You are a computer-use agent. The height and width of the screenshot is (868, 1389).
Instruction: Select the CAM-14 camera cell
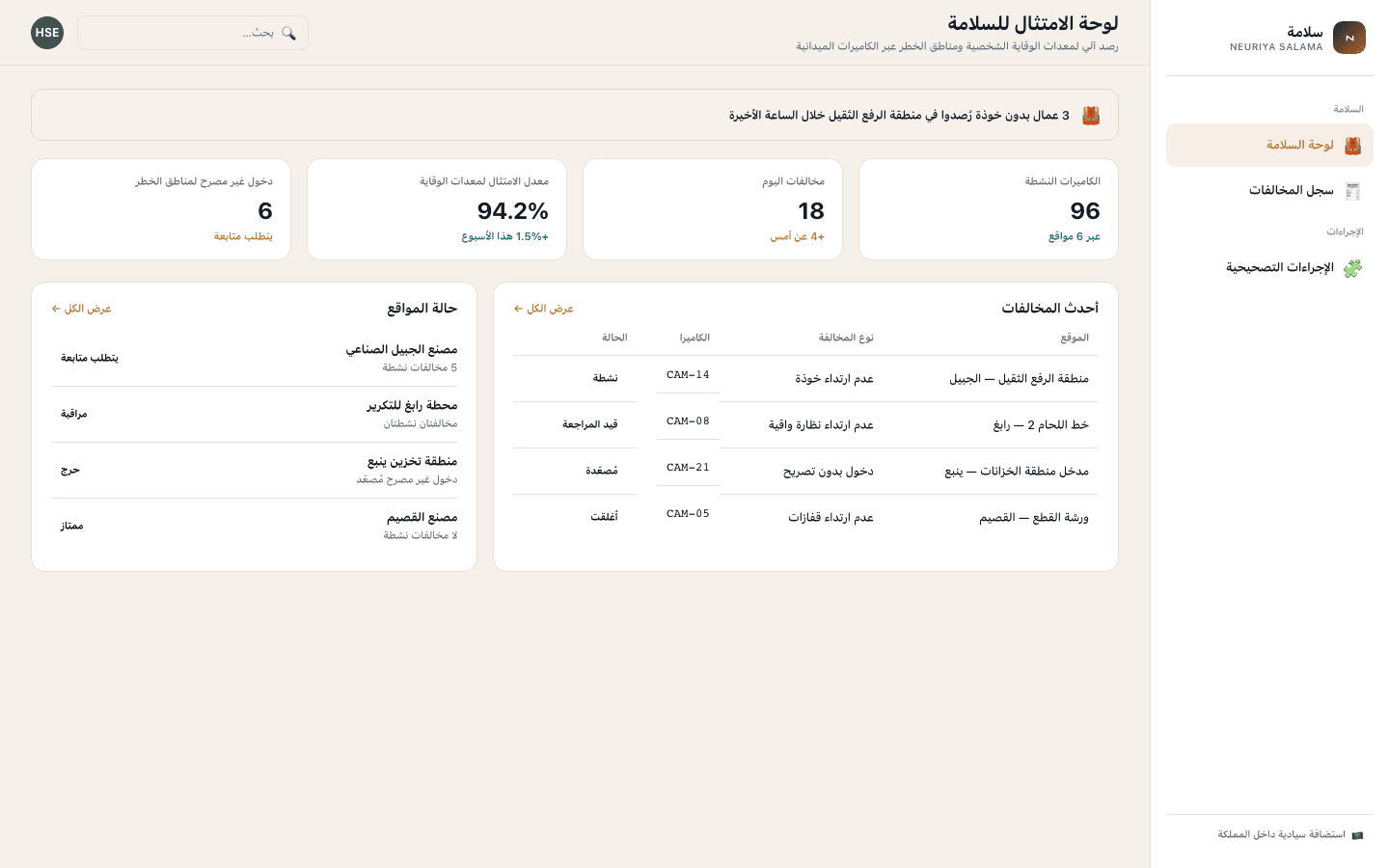[688, 375]
